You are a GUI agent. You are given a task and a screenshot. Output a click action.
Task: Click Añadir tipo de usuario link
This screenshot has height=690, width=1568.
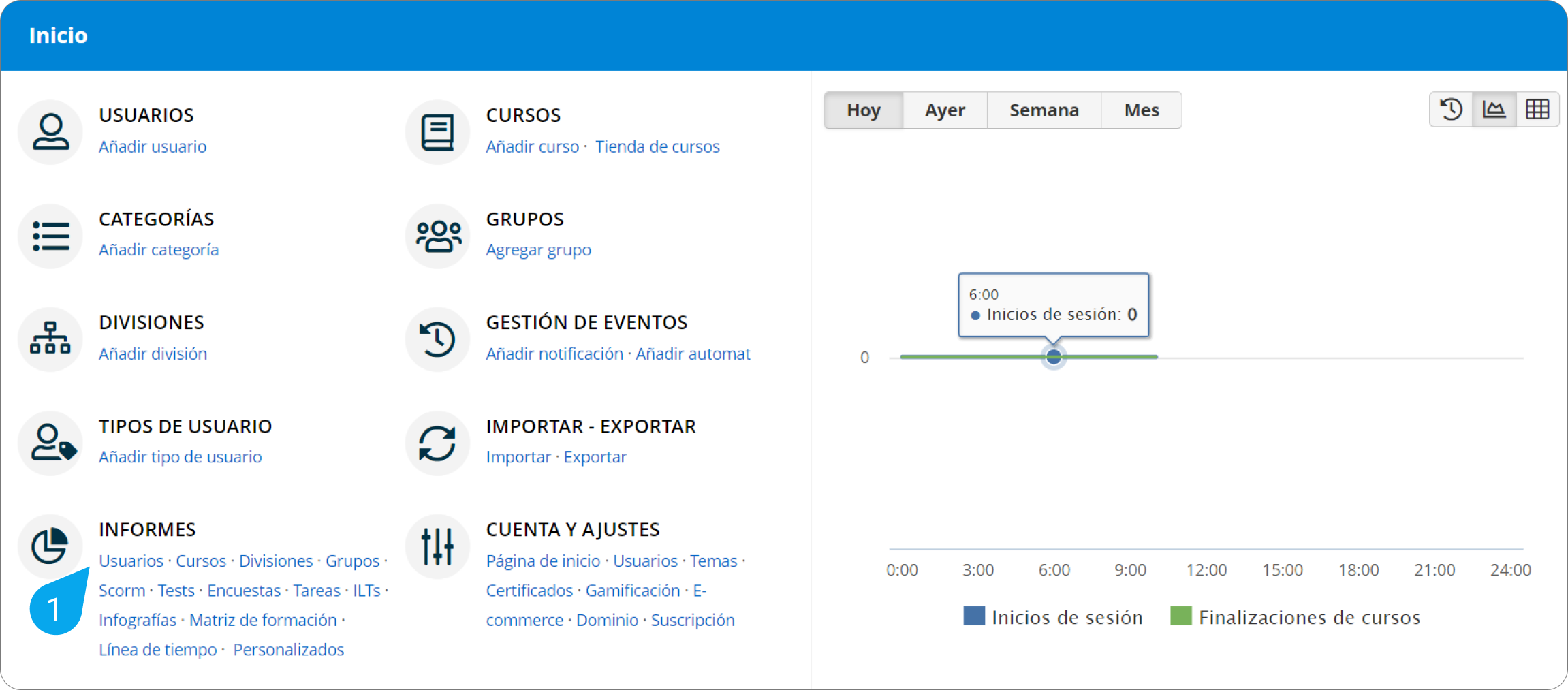point(180,457)
